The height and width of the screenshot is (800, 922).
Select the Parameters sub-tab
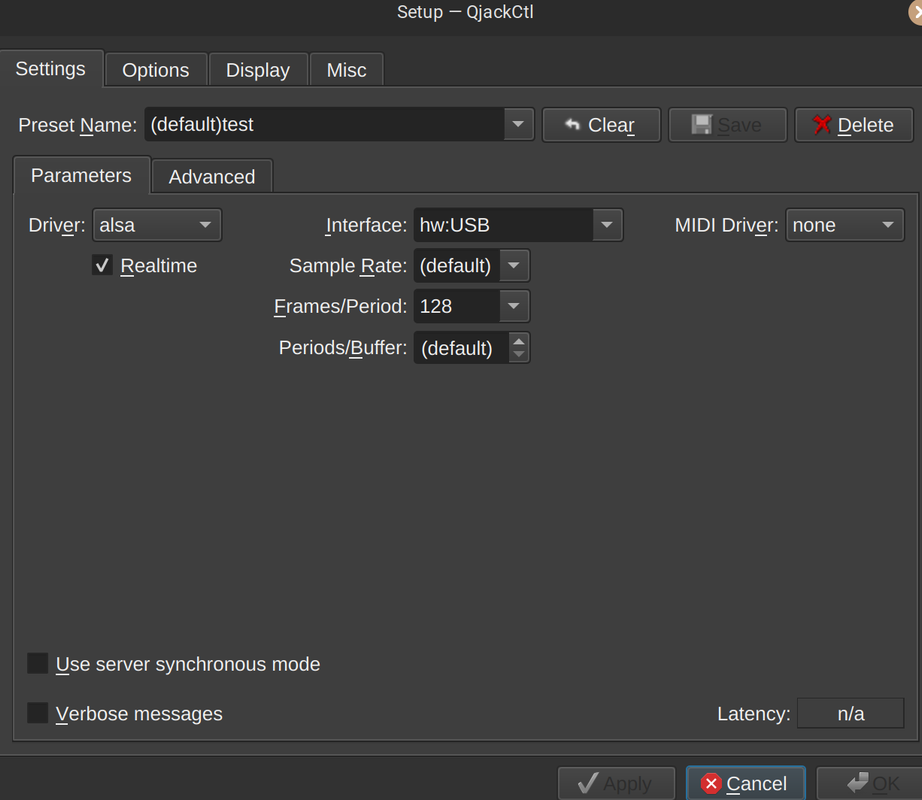(x=82, y=175)
